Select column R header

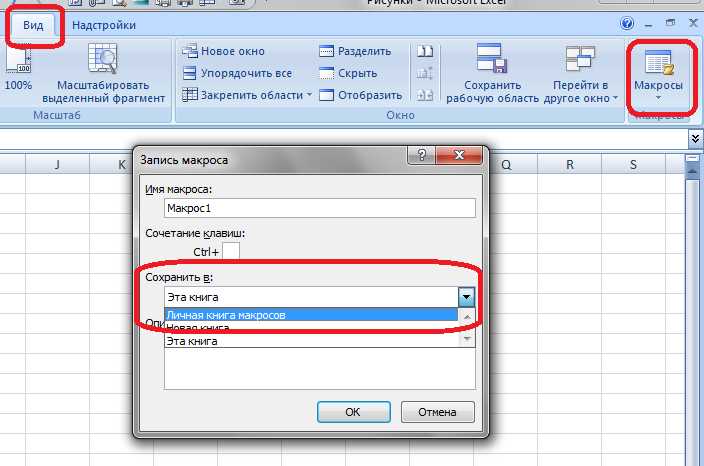pyautogui.click(x=569, y=164)
